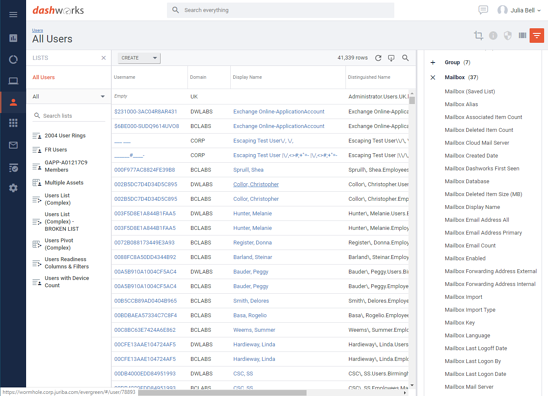Open the Devices laptop icon in sidebar
Image resolution: width=548 pixels, height=396 pixels.
tap(13, 81)
